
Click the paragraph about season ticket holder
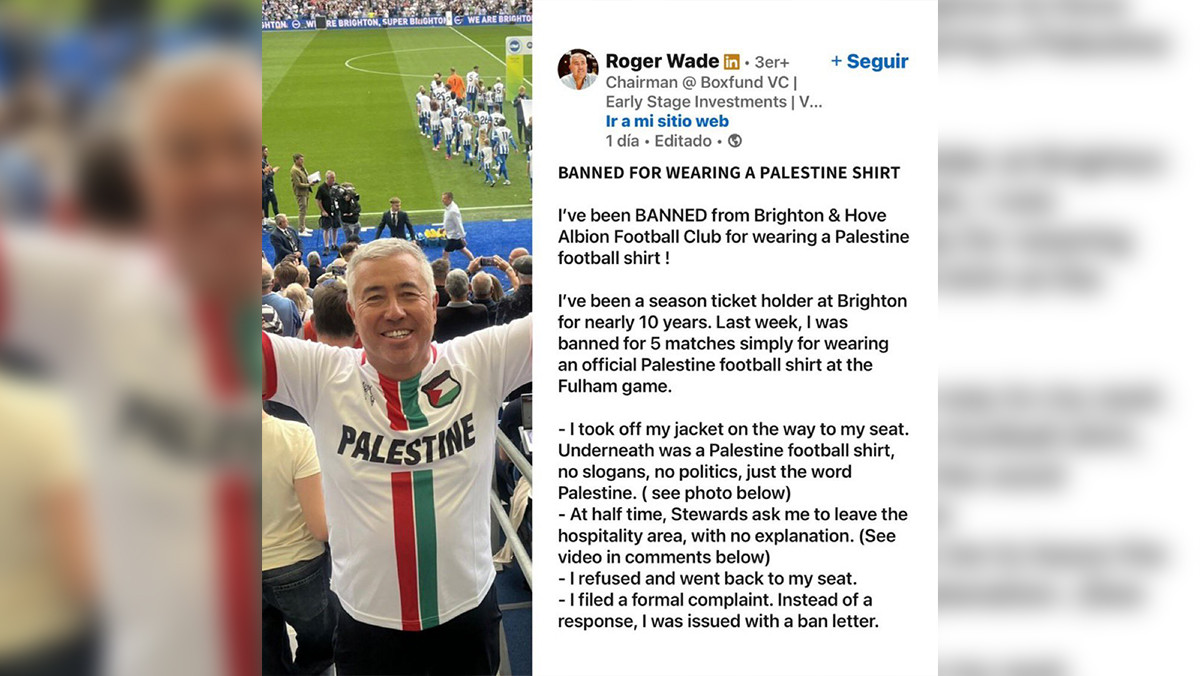pyautogui.click(x=733, y=343)
